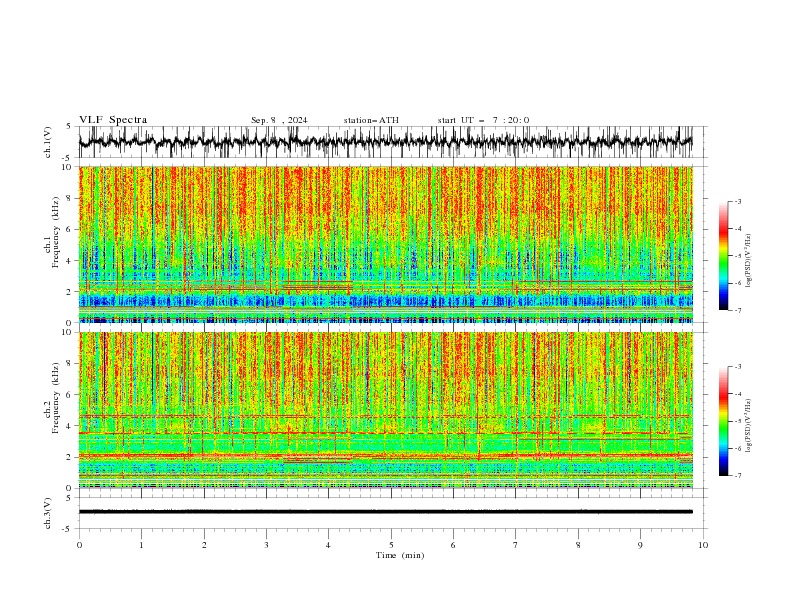Click the "station=ATH" label
Screen dimensions: 792x612
tap(371, 120)
